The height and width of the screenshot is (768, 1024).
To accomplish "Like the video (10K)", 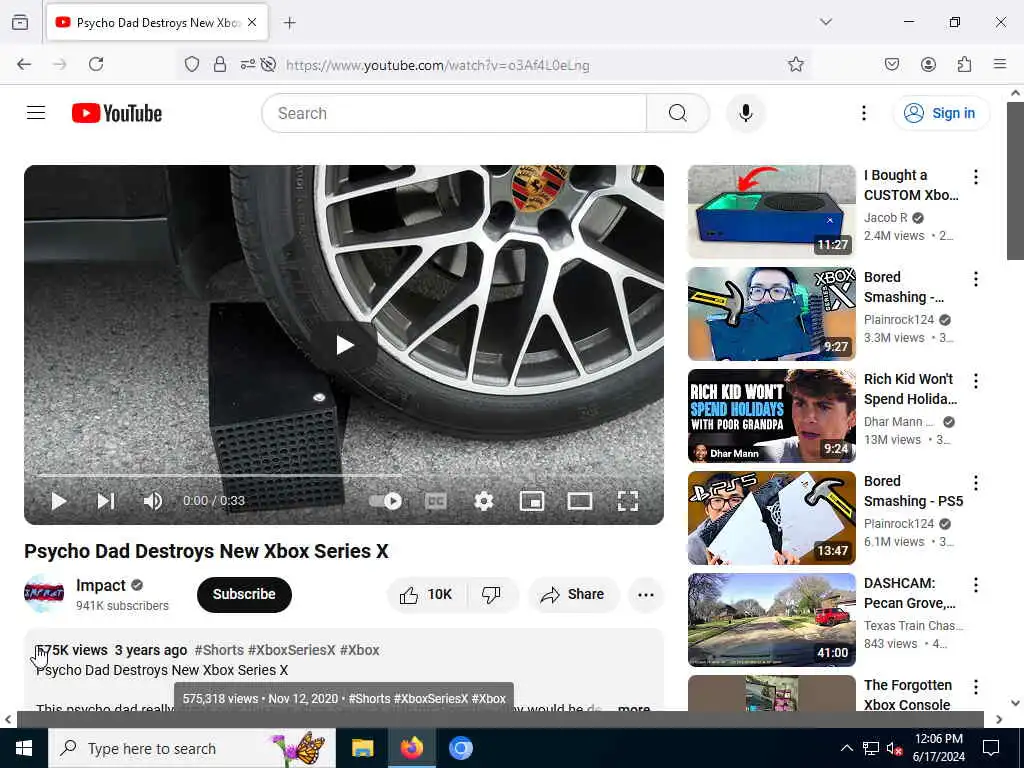I will pyautogui.click(x=426, y=594).
